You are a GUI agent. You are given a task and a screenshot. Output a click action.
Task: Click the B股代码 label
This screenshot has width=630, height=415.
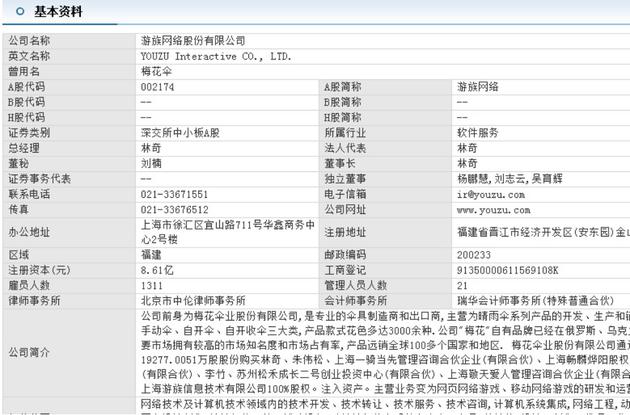[27, 102]
